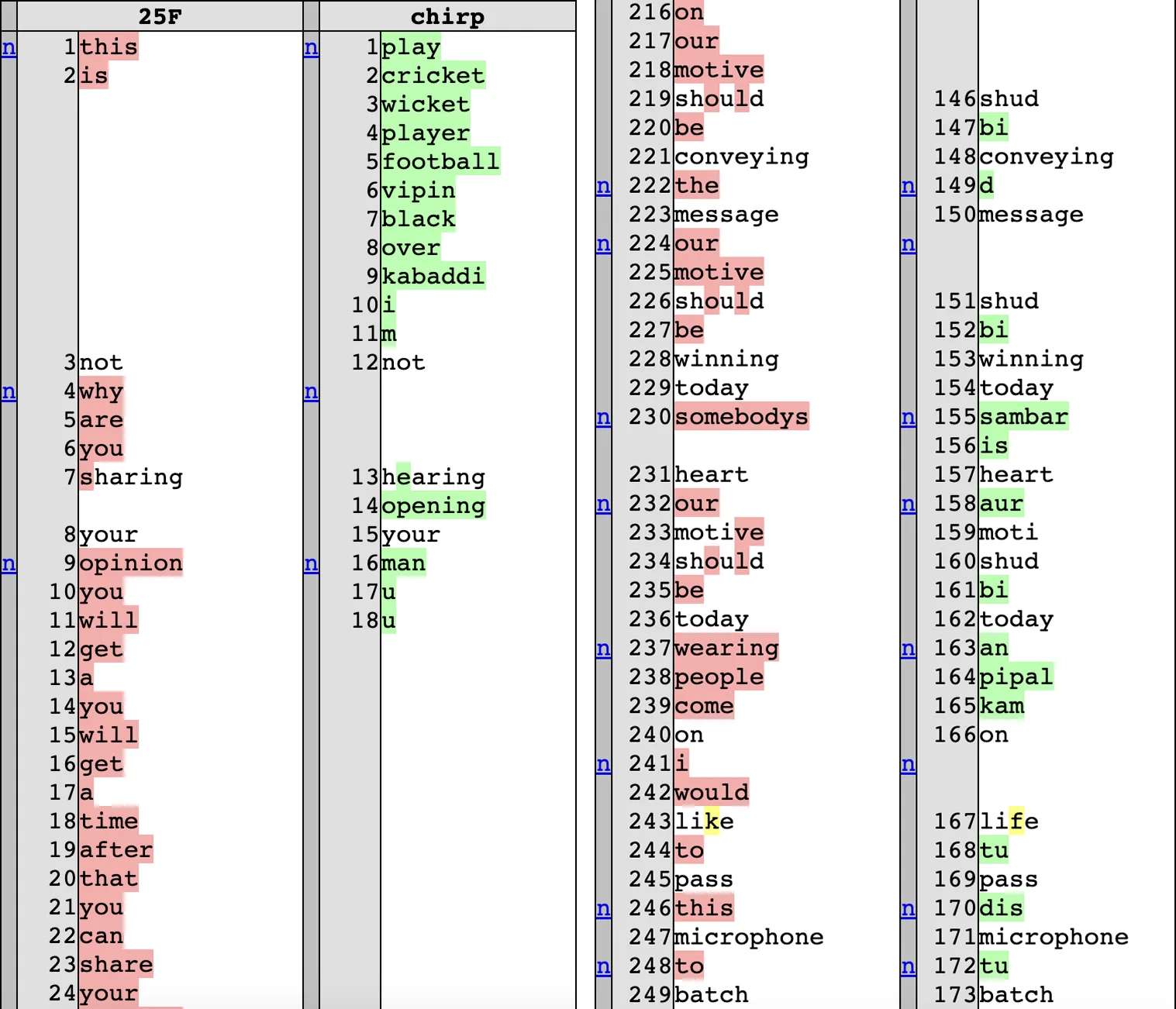Click the 'n' link before 237 'wearing'

click(603, 649)
